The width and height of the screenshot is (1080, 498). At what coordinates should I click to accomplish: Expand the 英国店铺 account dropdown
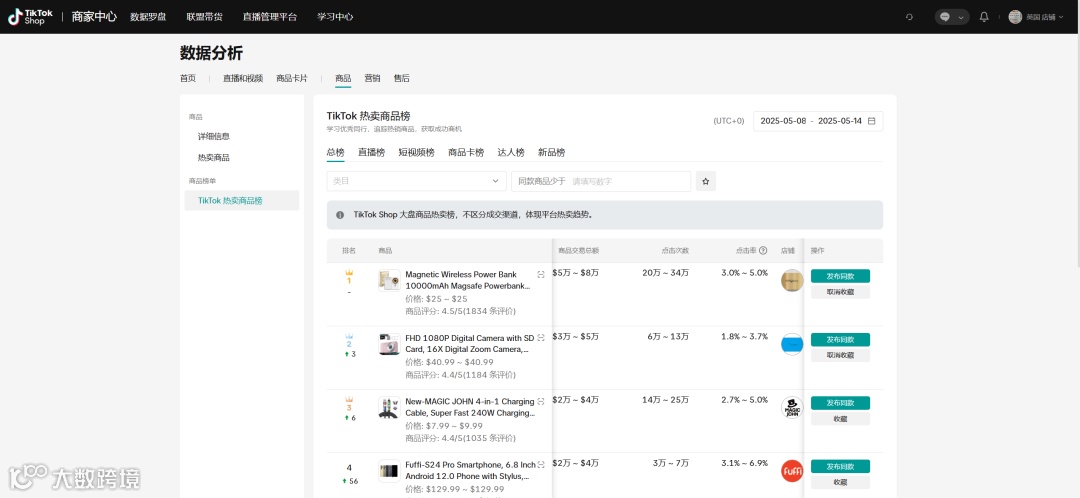coord(1061,17)
